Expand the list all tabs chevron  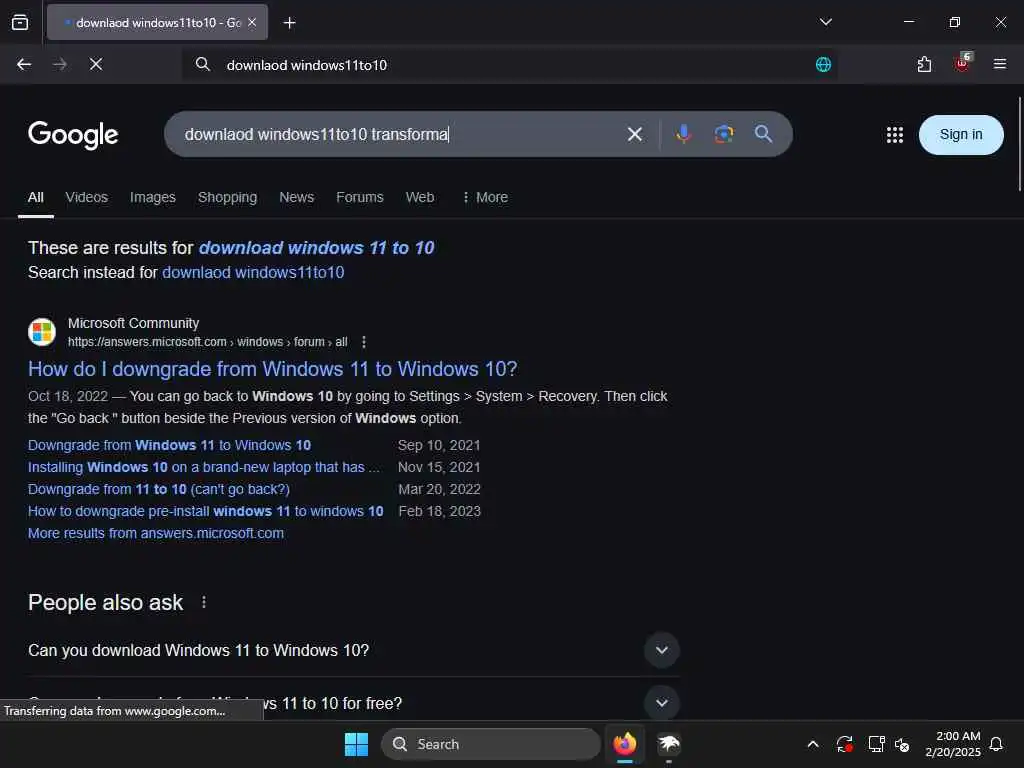[x=825, y=22]
